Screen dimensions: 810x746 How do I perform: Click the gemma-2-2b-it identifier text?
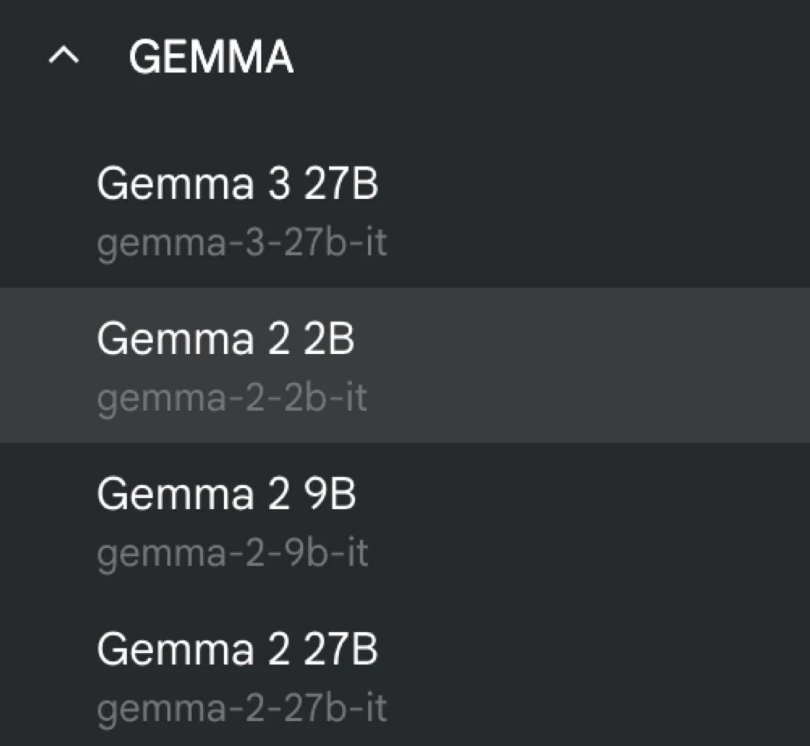232,399
